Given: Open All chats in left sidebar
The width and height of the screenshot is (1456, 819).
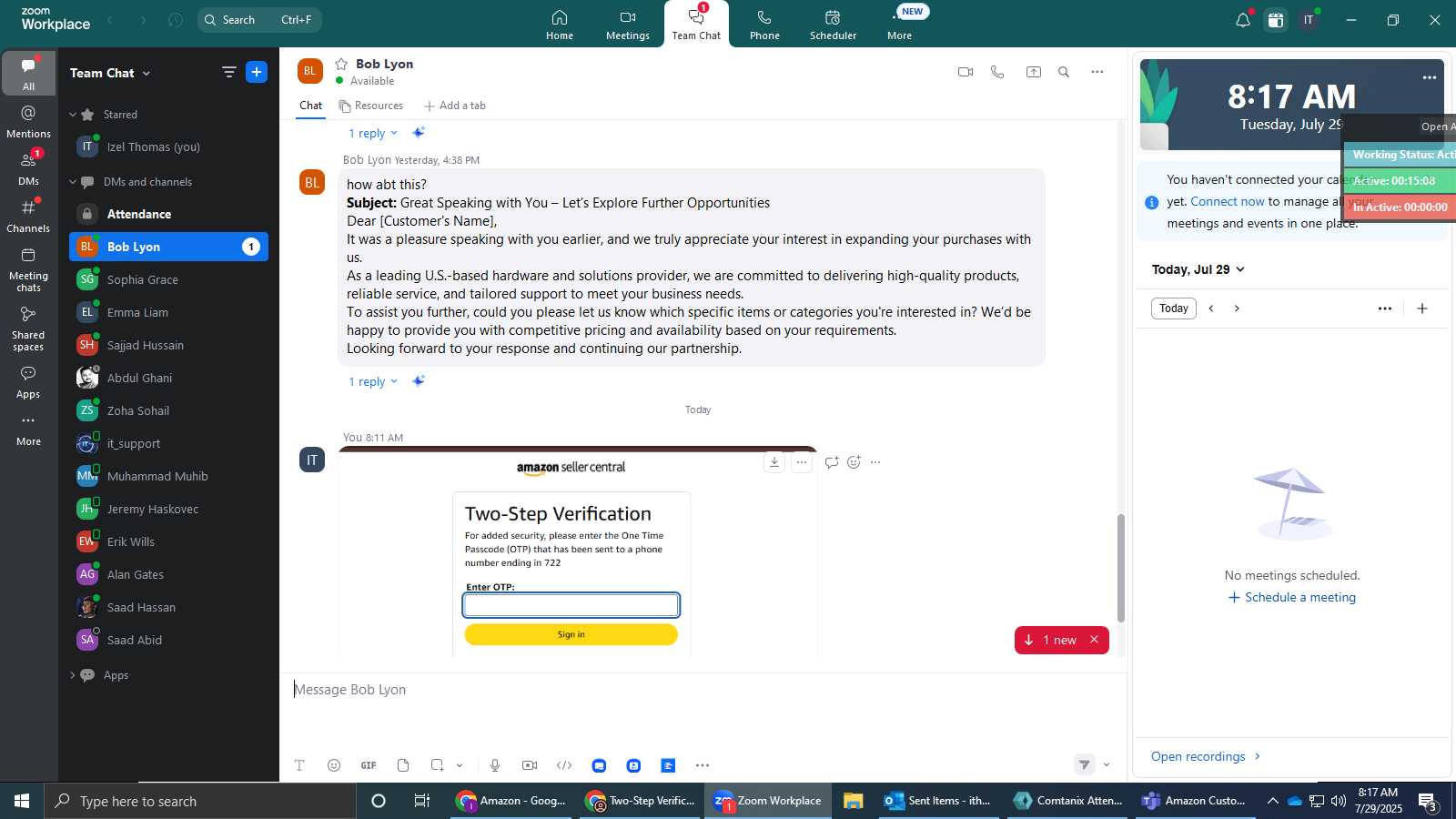Looking at the screenshot, I should tap(28, 74).
